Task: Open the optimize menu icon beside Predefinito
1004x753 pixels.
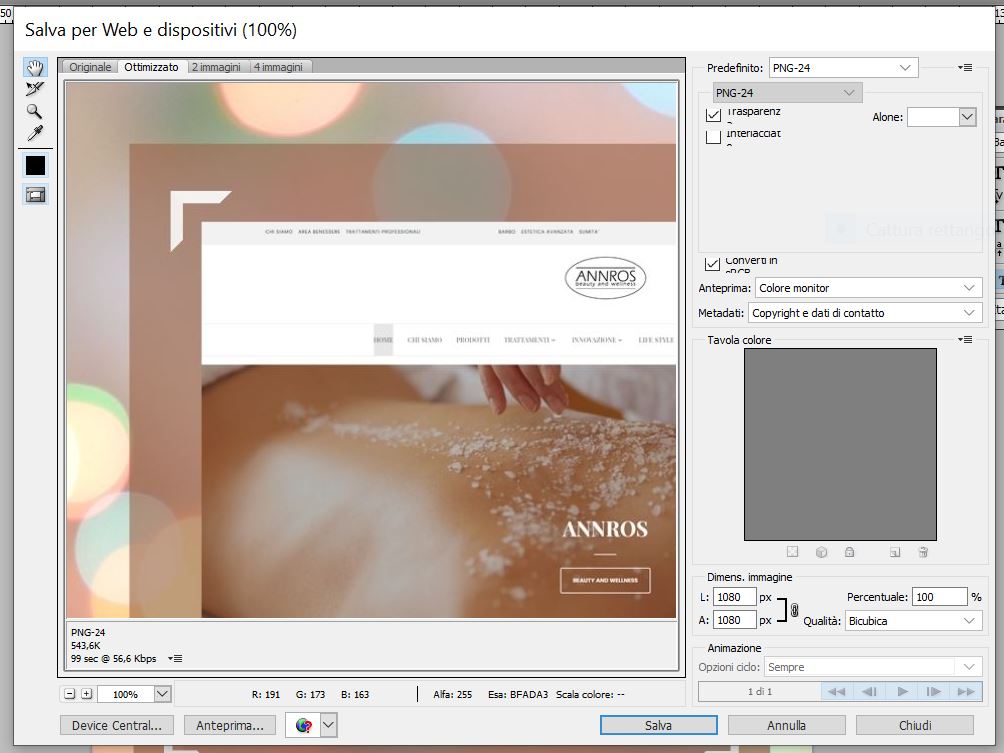Action: (965, 67)
